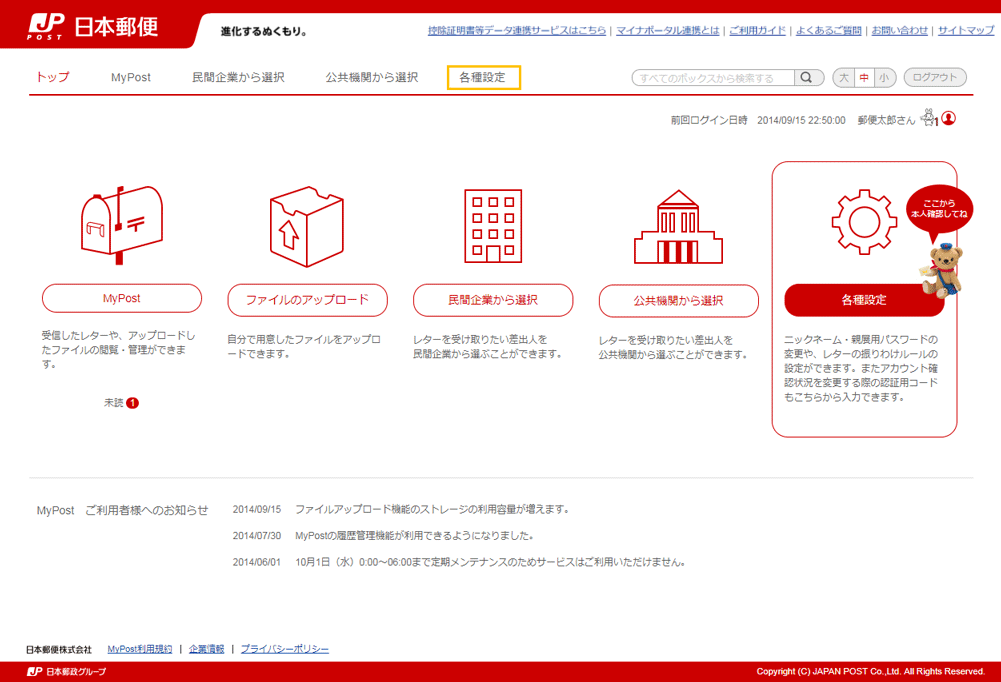
Task: Click the unread count badge under MyPost
Action: pos(132,403)
